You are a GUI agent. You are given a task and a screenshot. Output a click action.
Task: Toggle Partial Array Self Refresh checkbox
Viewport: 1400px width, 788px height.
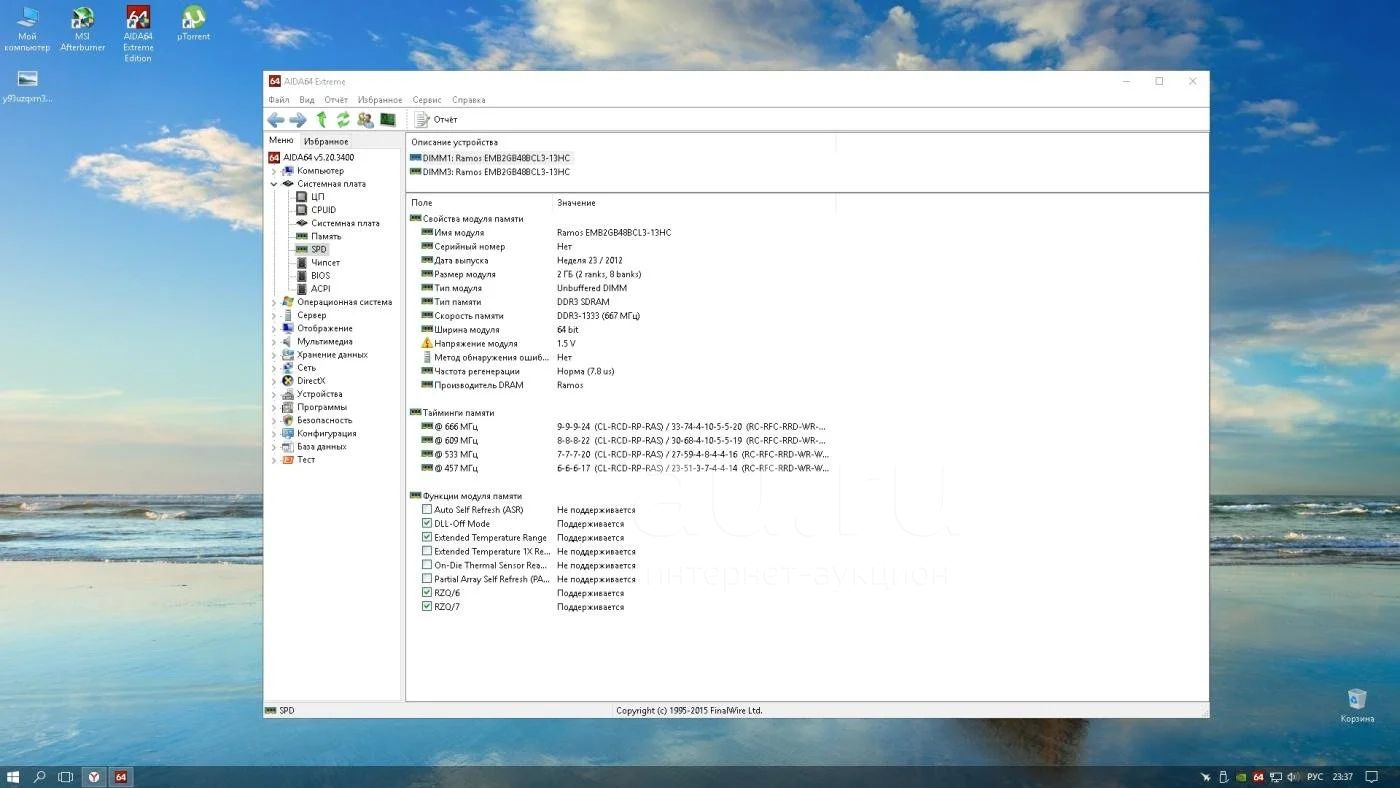(x=427, y=579)
